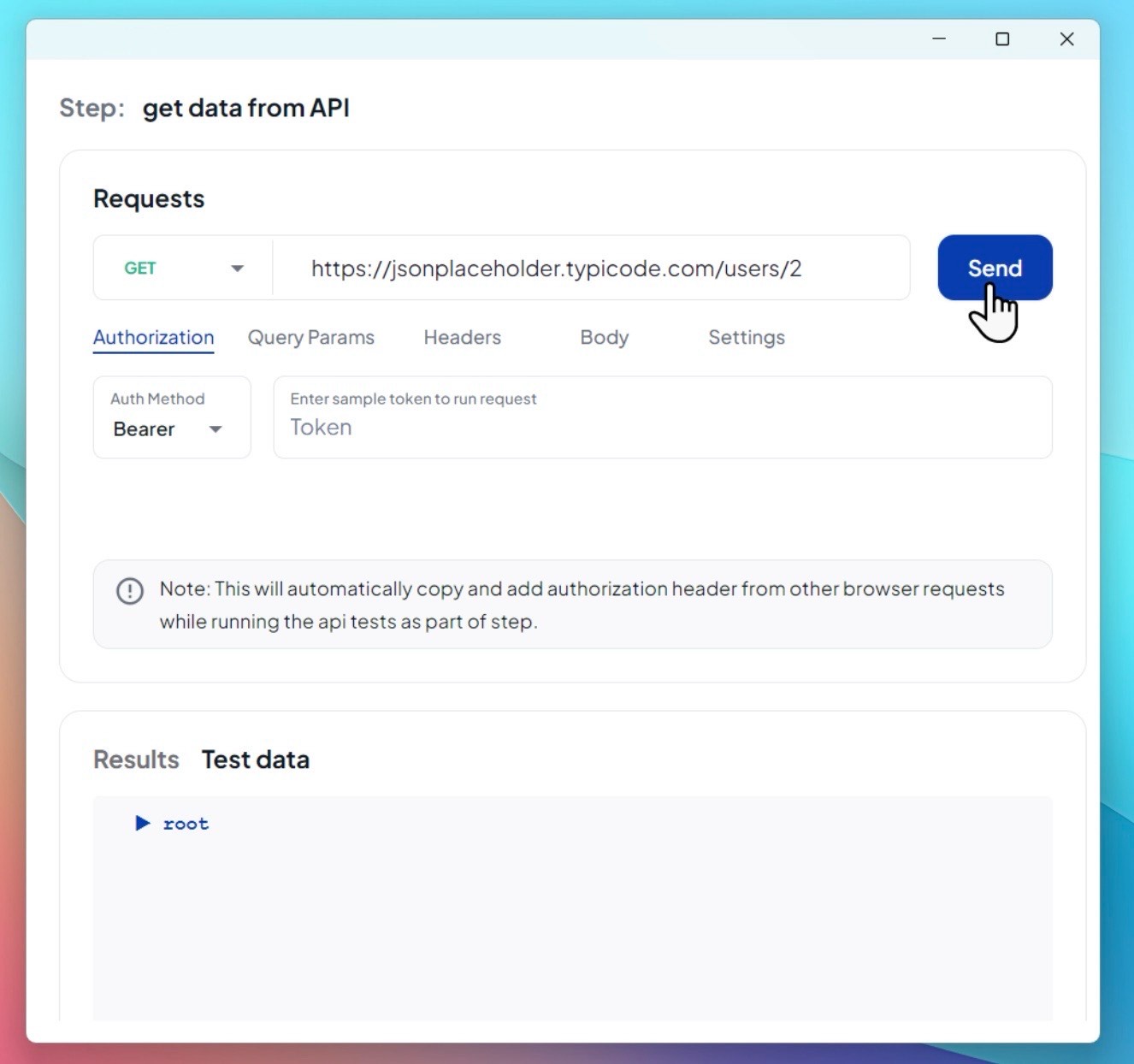Click the root label in the results tree

(x=185, y=823)
